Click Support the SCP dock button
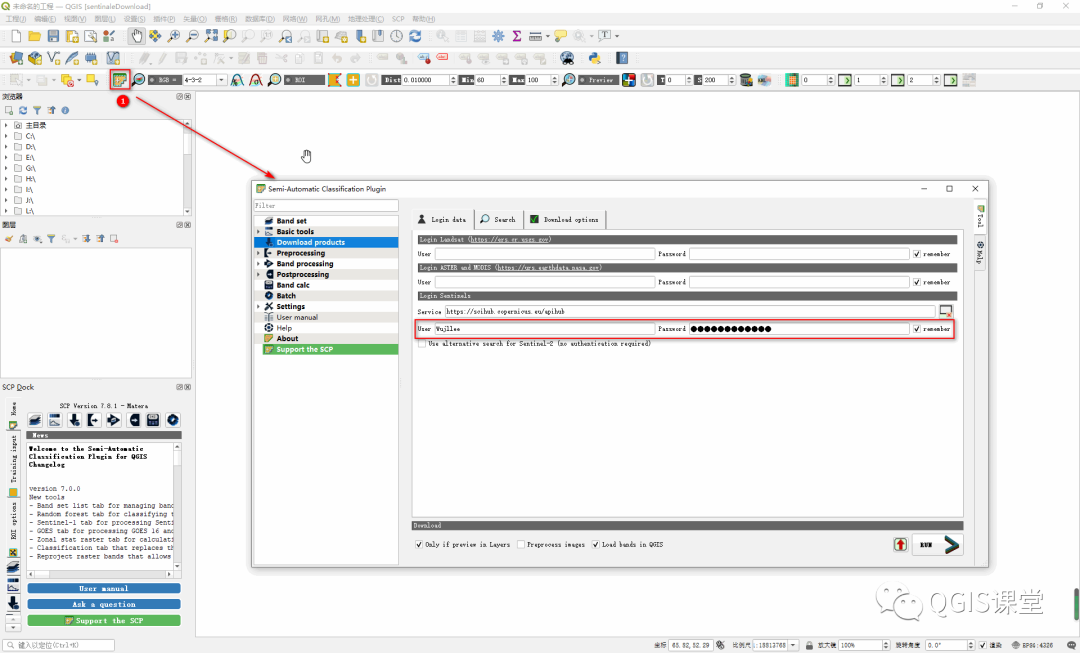 coord(104,621)
